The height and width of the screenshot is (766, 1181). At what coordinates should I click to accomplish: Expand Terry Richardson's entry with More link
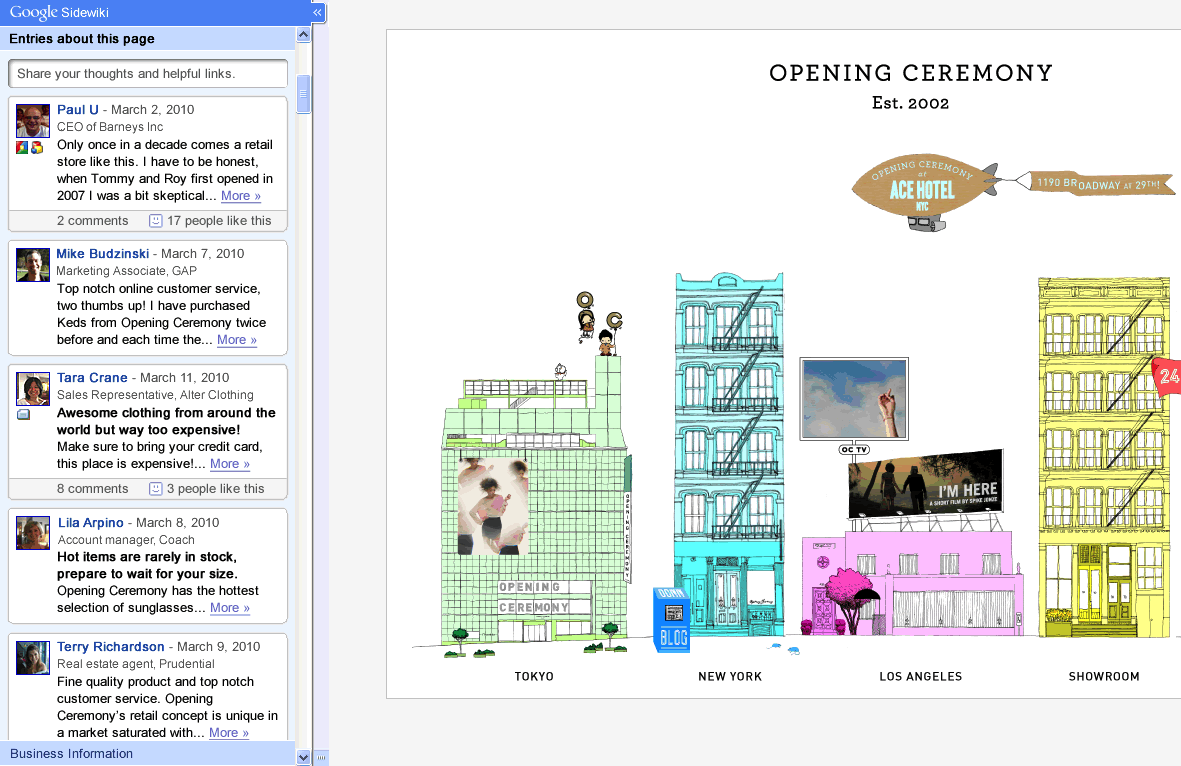pos(229,733)
